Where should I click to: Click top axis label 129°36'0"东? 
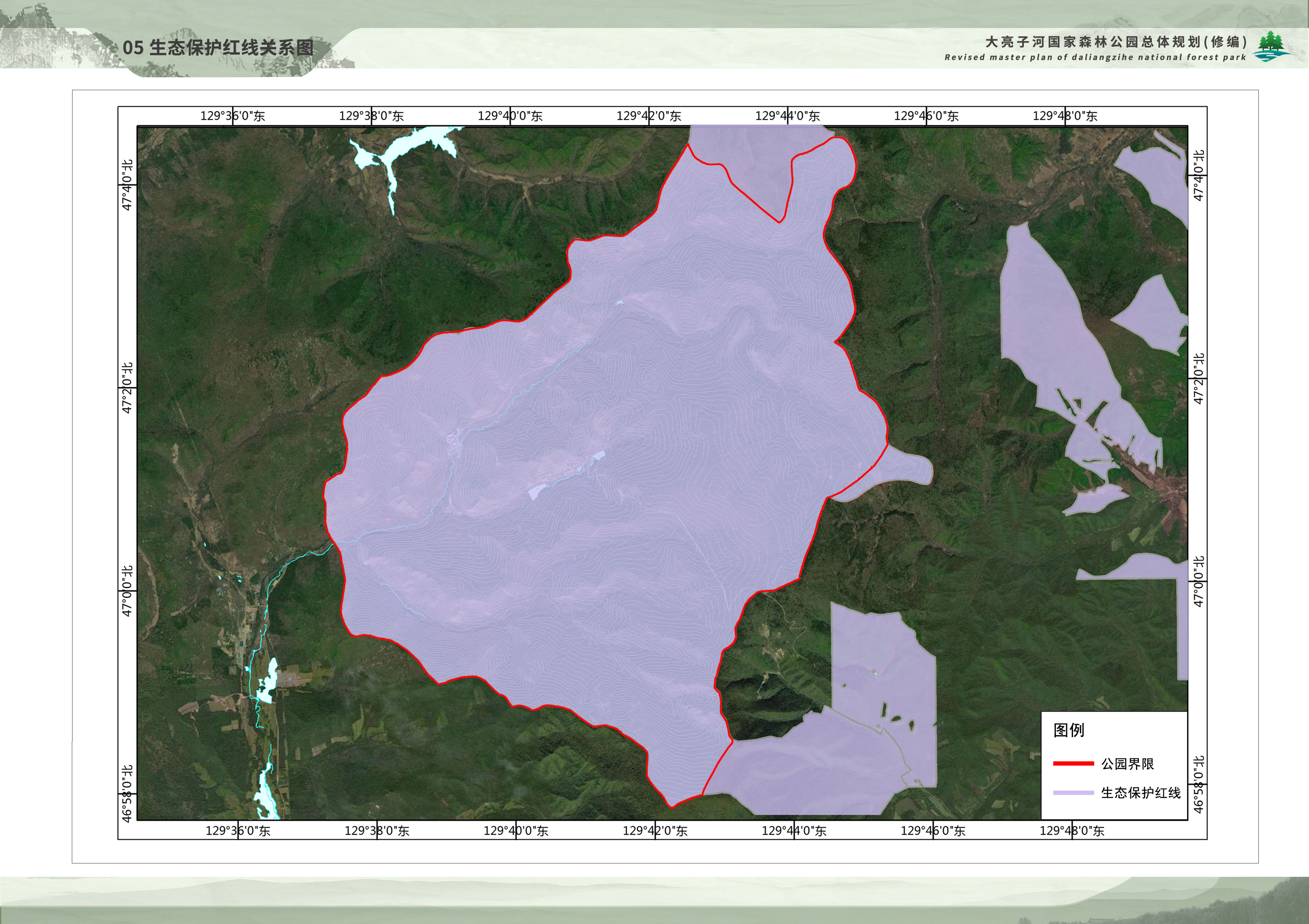point(233,116)
